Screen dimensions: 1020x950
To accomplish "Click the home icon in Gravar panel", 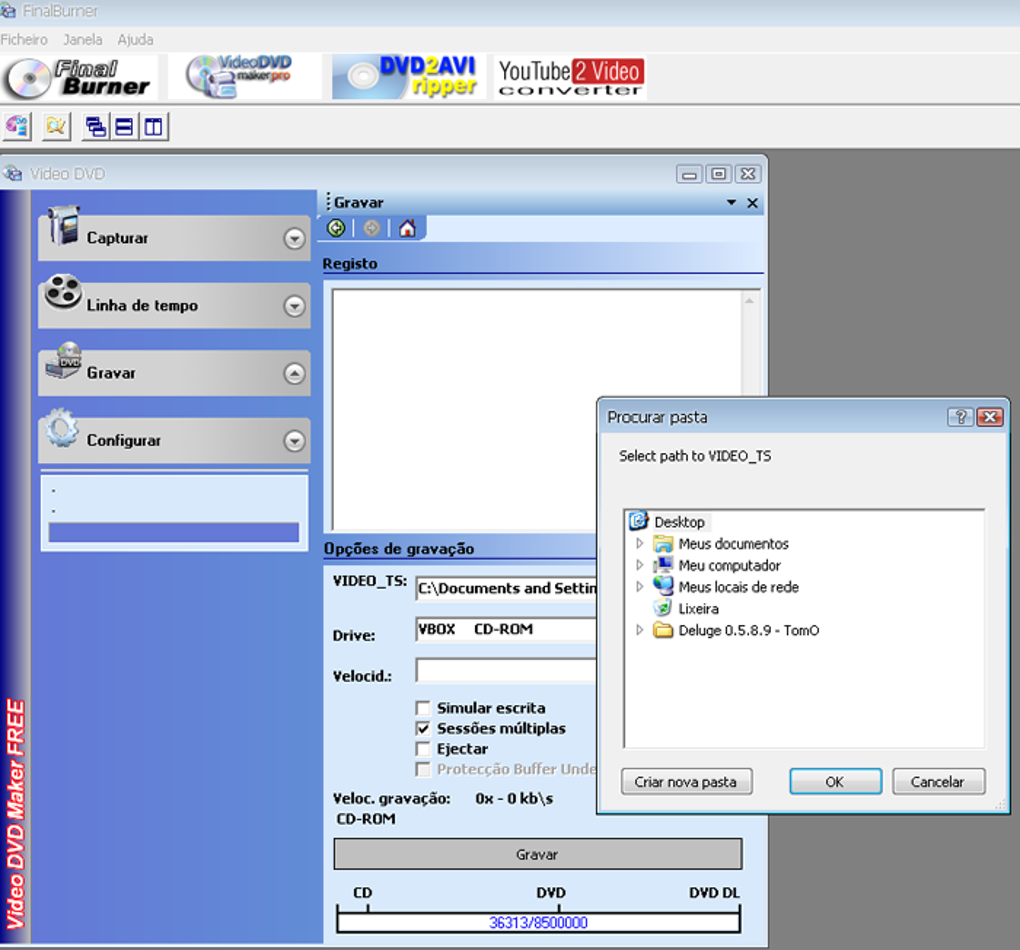I will (406, 228).
